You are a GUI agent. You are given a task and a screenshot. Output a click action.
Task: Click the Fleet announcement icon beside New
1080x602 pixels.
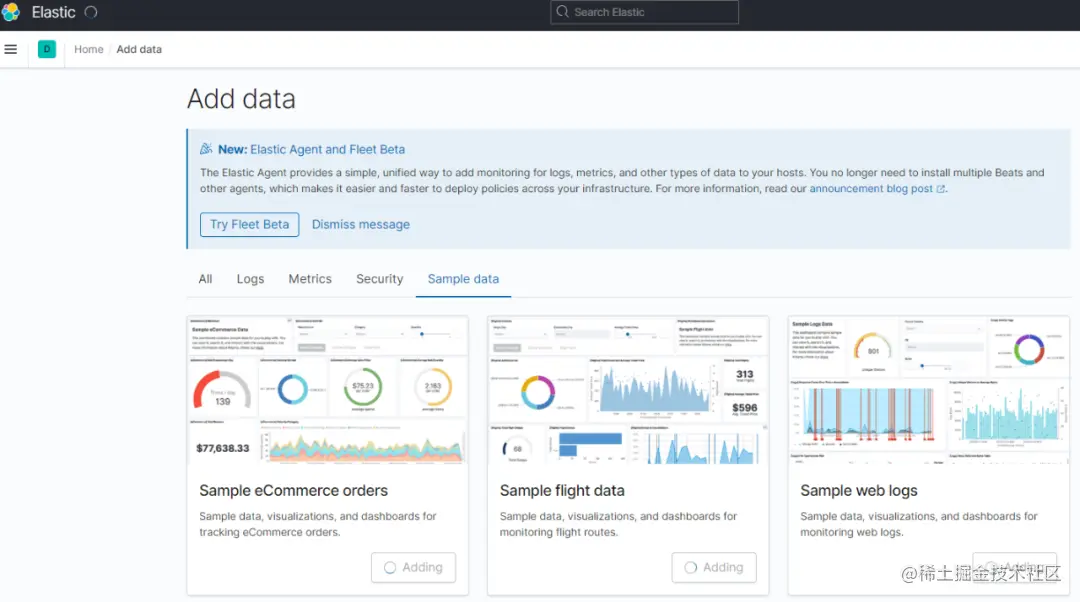206,149
